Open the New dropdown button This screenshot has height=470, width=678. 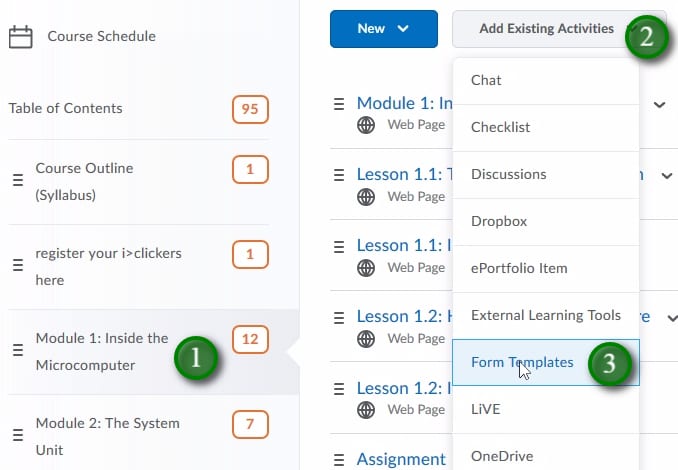click(x=384, y=29)
